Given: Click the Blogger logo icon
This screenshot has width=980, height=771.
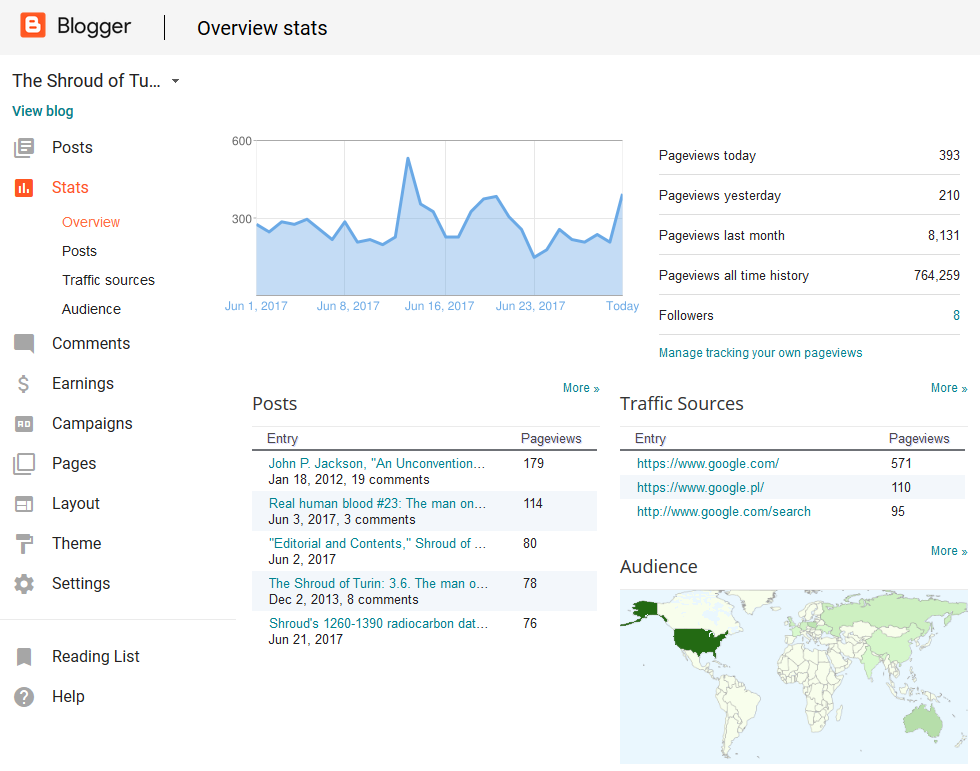Looking at the screenshot, I should click(x=33, y=26).
